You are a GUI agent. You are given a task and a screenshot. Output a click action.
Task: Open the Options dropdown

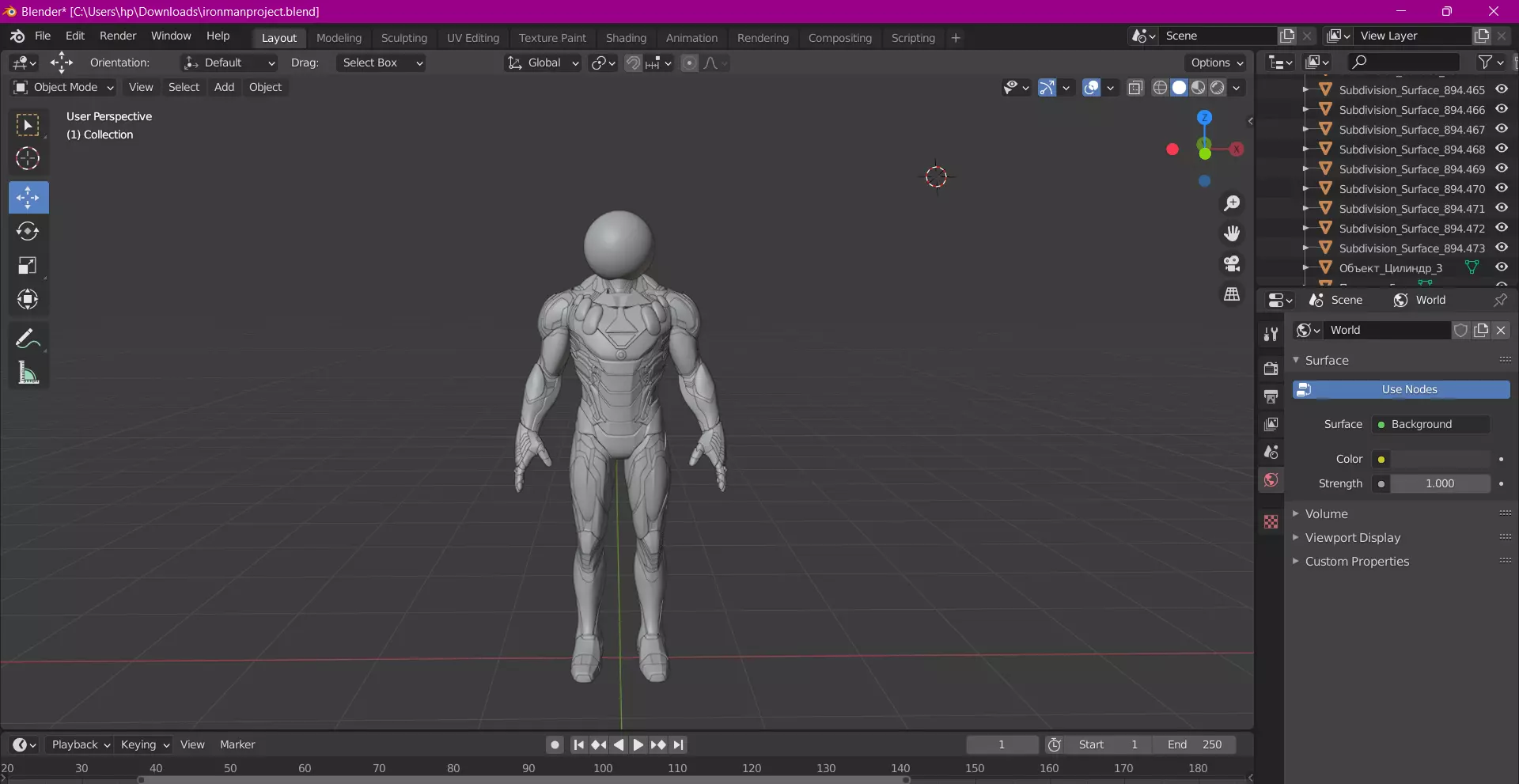pyautogui.click(x=1217, y=63)
